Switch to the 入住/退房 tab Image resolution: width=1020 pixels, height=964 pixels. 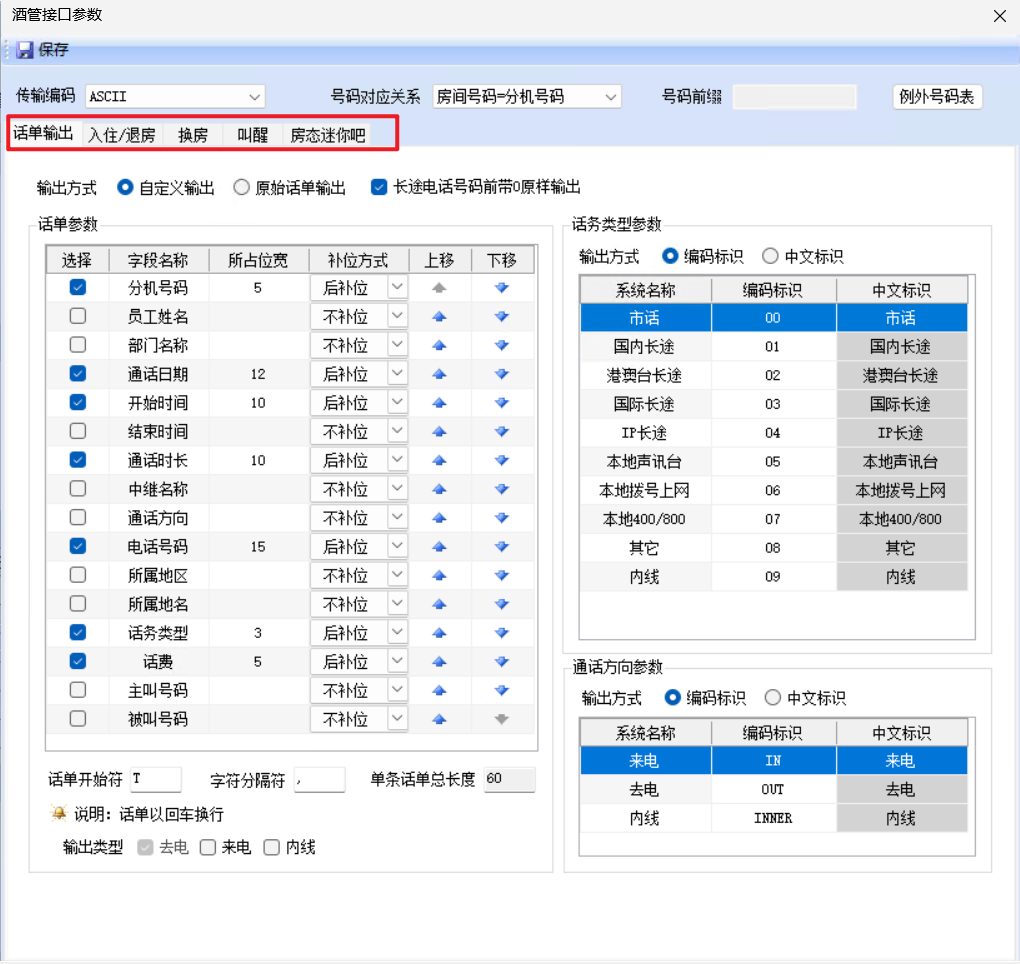click(x=122, y=135)
